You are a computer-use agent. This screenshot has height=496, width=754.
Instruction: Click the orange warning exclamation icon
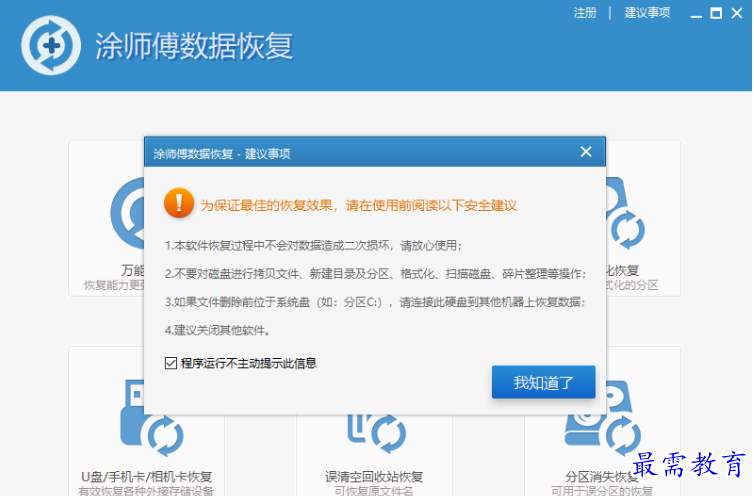pos(179,203)
